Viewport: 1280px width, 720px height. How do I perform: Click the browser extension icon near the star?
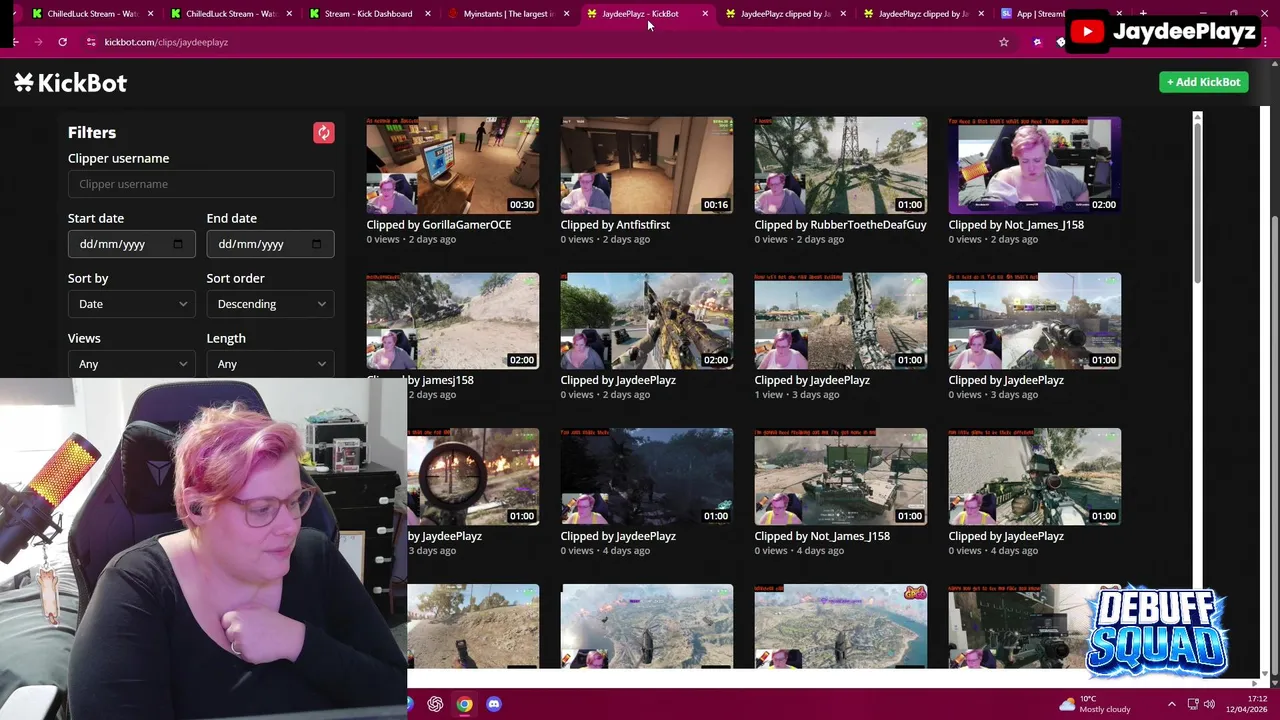tap(1037, 42)
